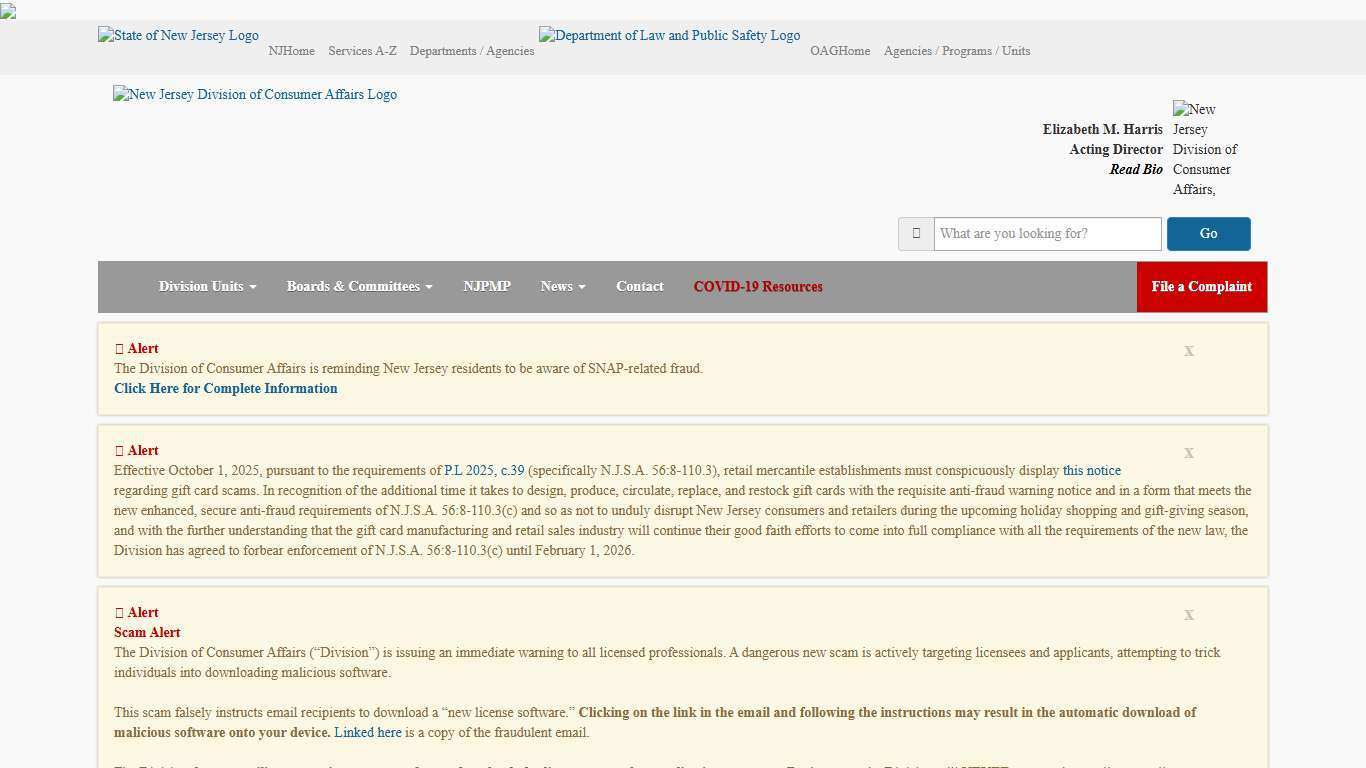
Task: Dismiss the Scam Alert notice
Action: pos(1189,615)
